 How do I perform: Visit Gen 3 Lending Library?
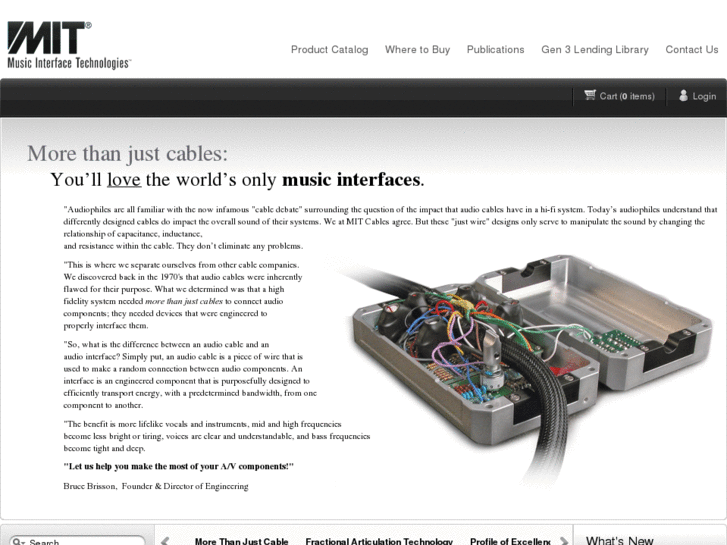coord(595,50)
